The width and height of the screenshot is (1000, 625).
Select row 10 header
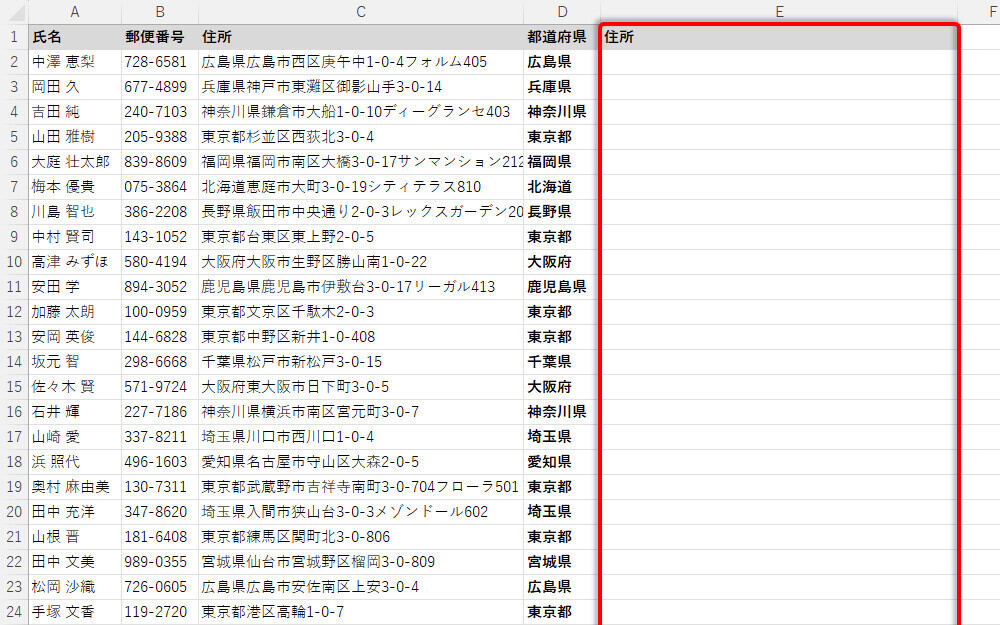click(14, 262)
